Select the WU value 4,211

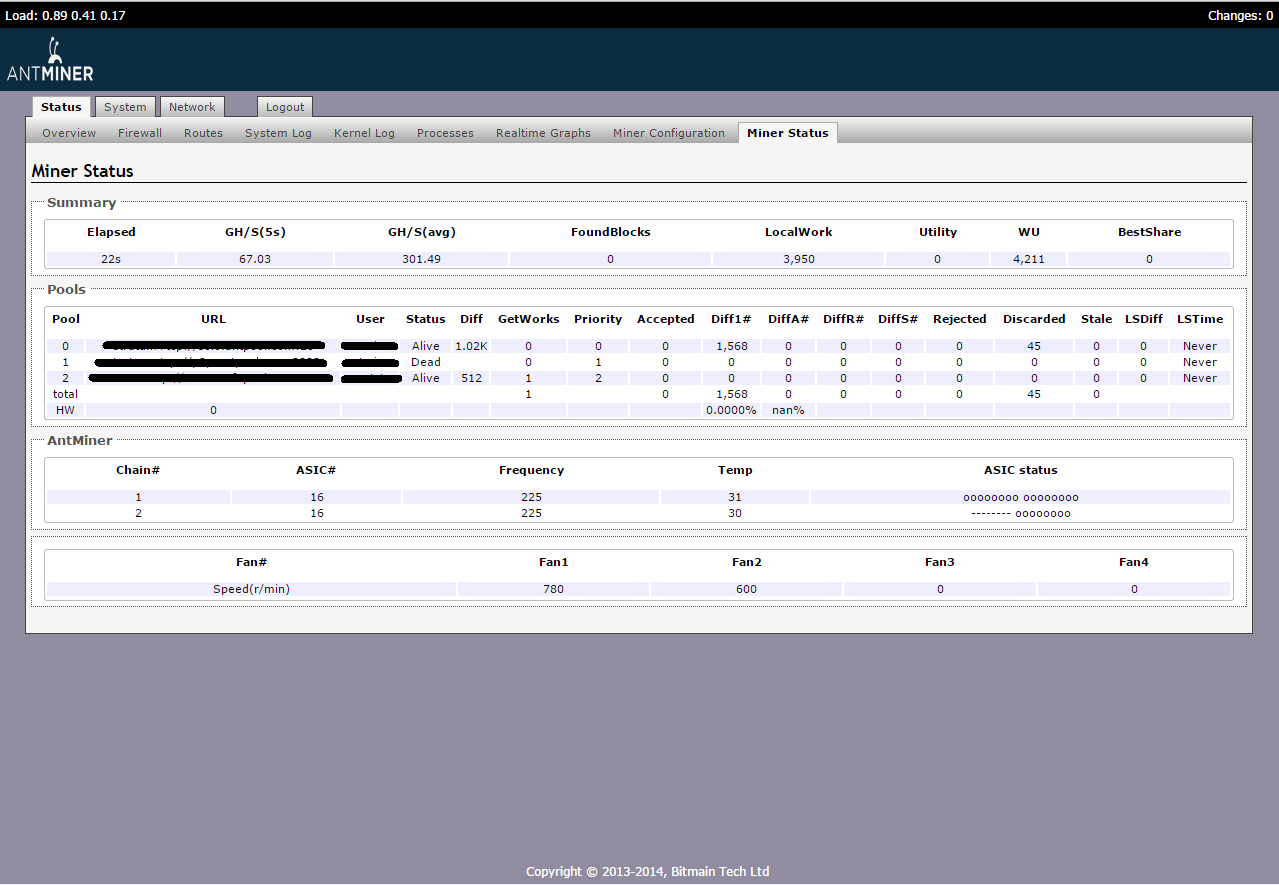pos(1029,259)
